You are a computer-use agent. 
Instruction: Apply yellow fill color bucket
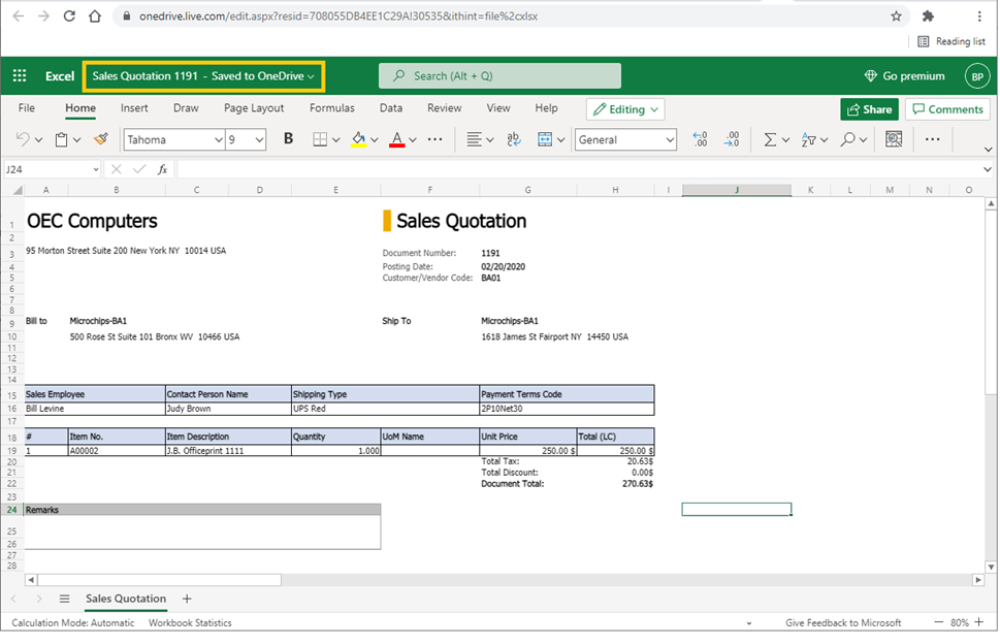pyautogui.click(x=358, y=139)
